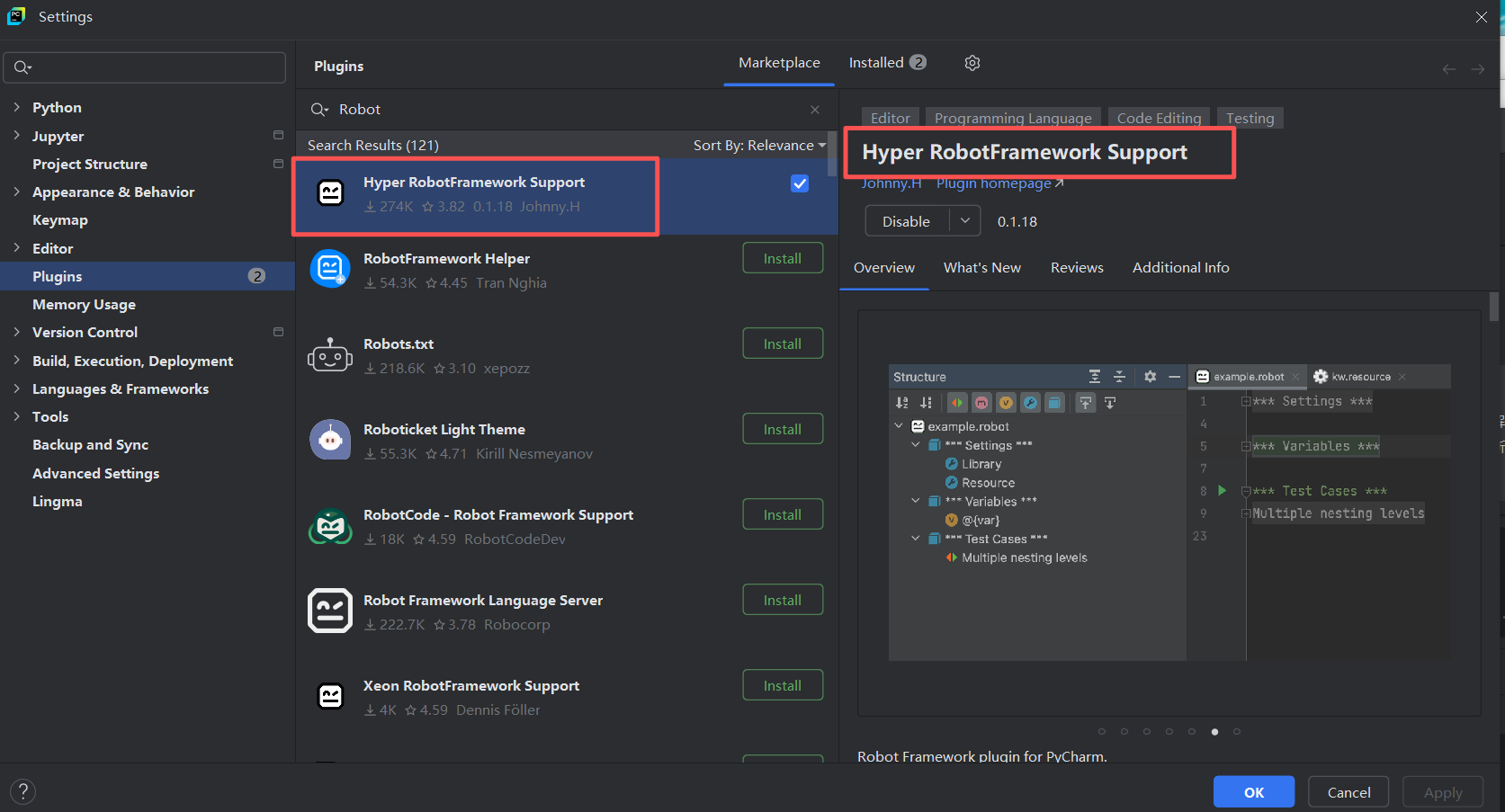Click the plugin preview screenshot image
Viewport: 1505px width, 812px height.
click(x=1169, y=513)
